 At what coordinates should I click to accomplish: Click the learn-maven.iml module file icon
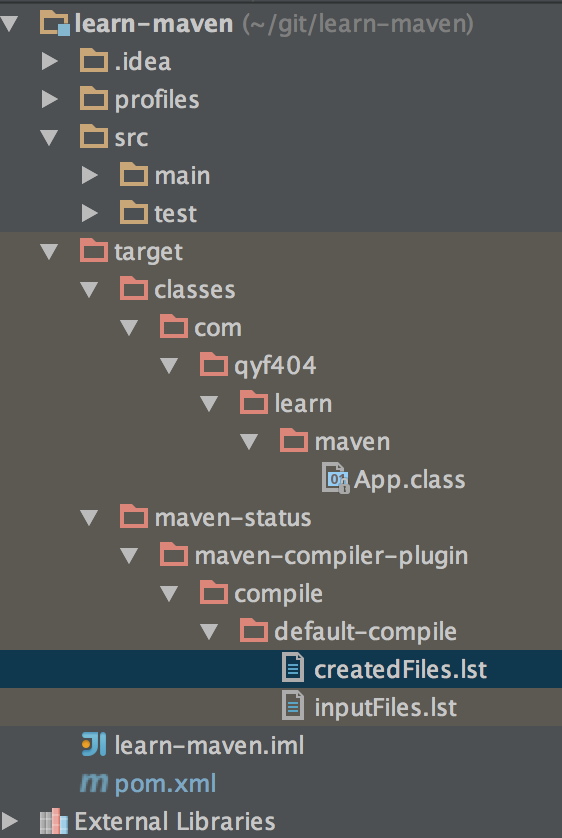point(93,744)
